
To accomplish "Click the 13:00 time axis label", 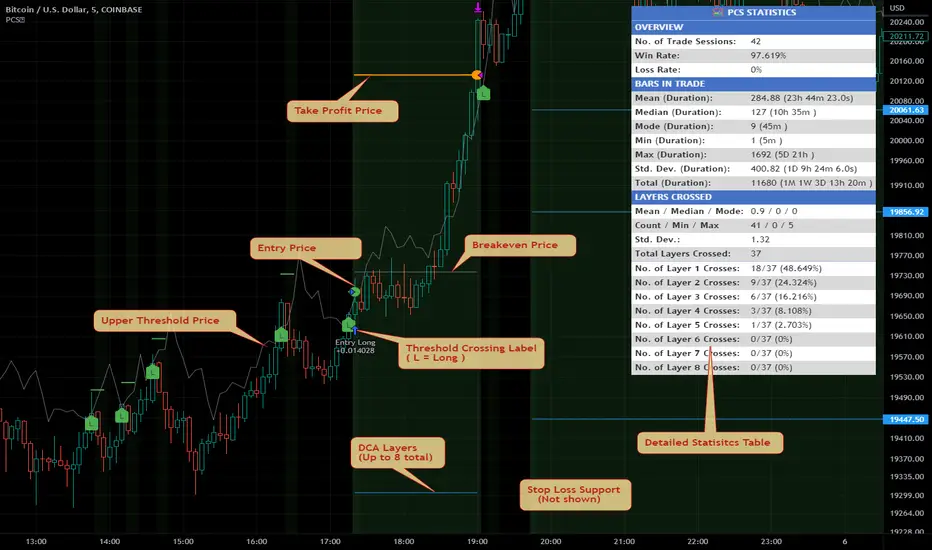I will click(36, 541).
